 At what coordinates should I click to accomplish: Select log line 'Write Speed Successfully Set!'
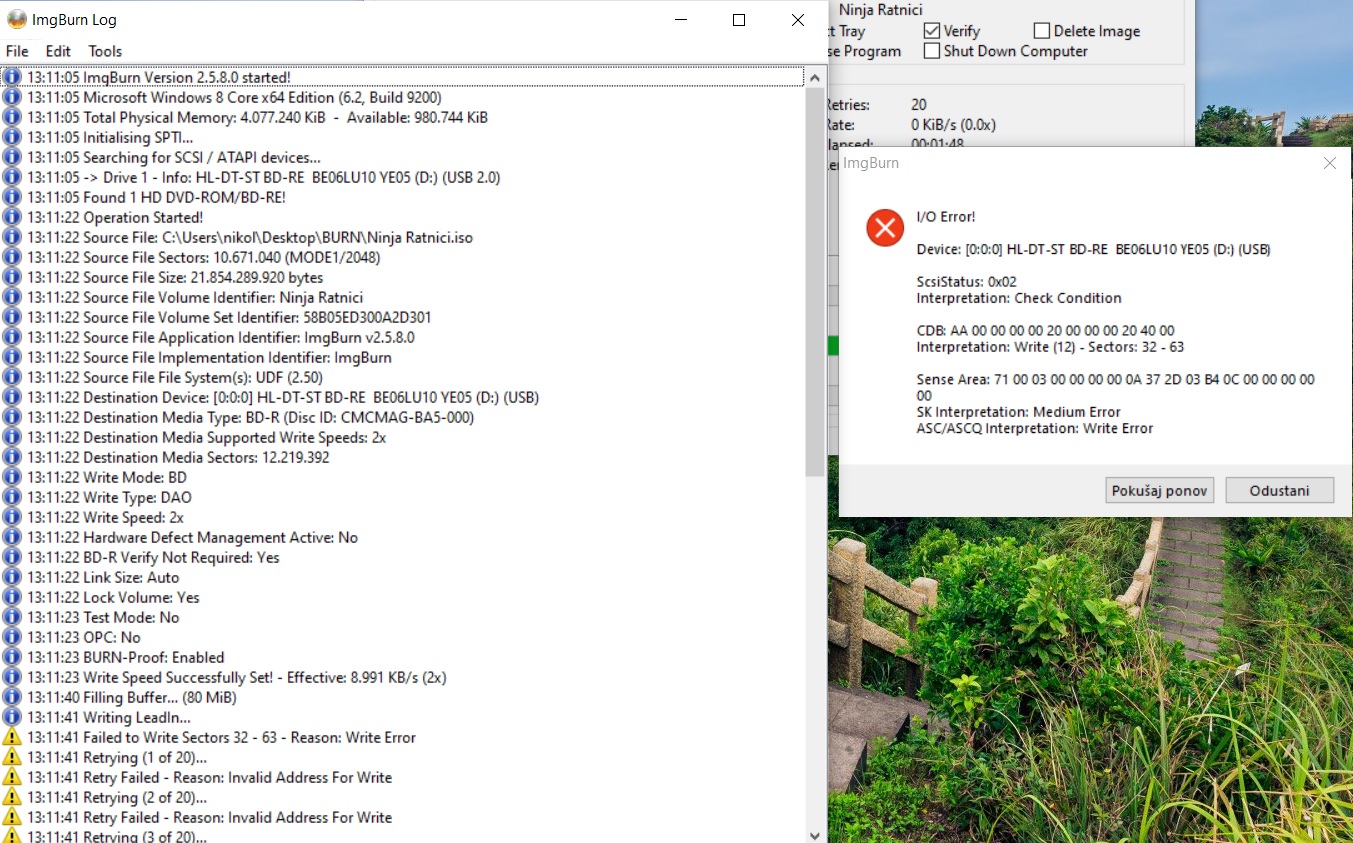(x=403, y=677)
